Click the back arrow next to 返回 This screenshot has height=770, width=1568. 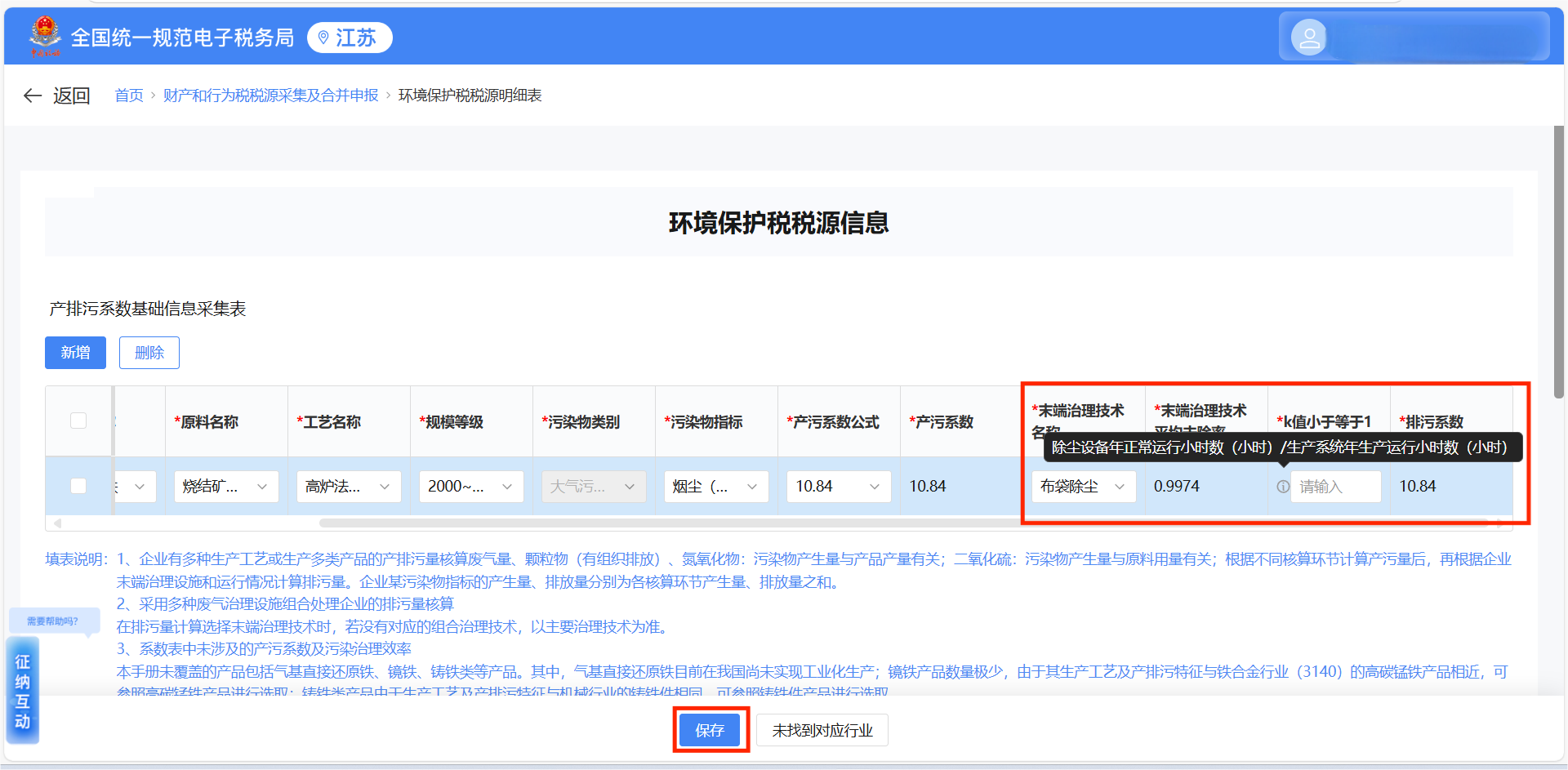click(33, 96)
